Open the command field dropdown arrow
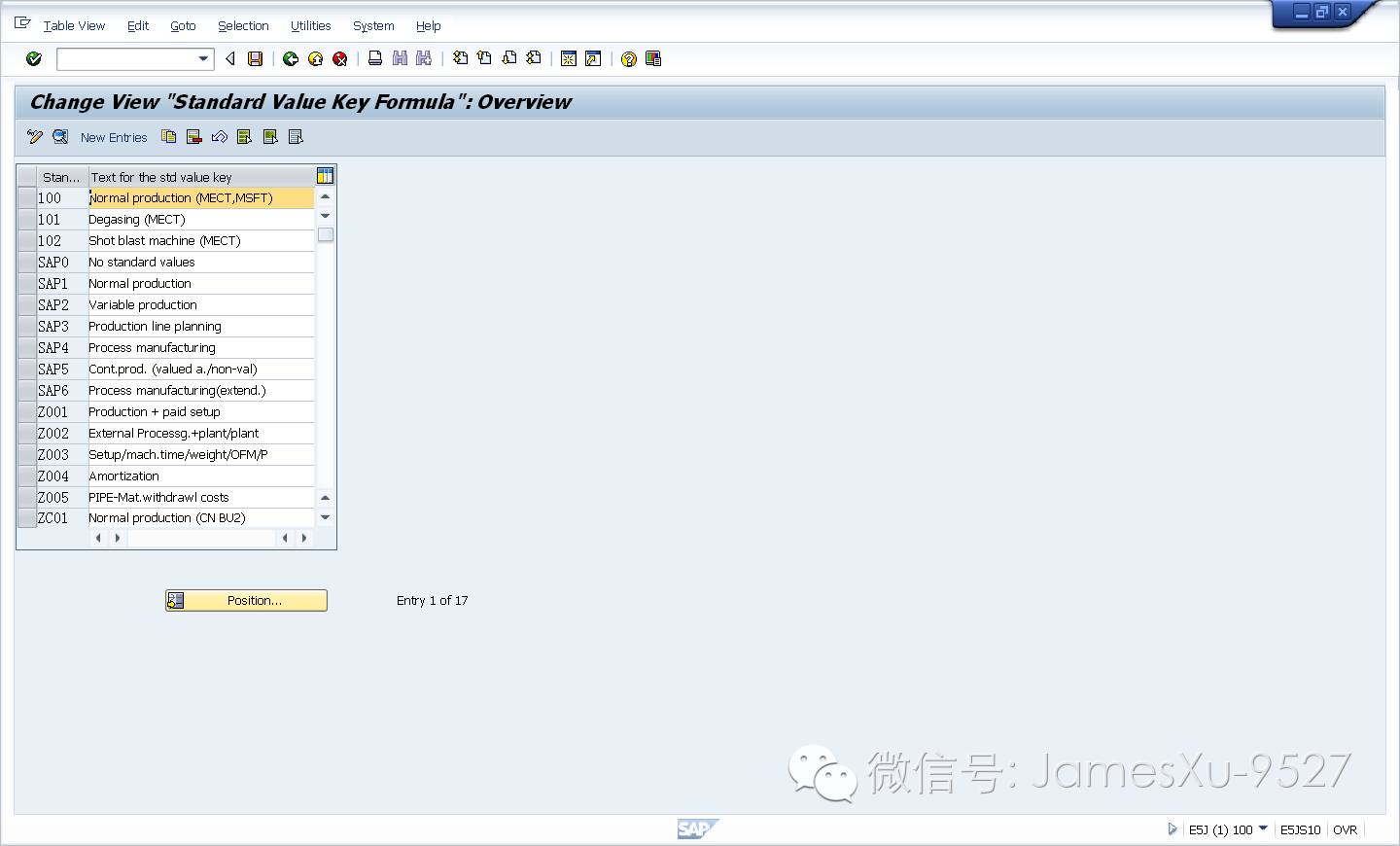The height and width of the screenshot is (846, 1400). pos(203,59)
